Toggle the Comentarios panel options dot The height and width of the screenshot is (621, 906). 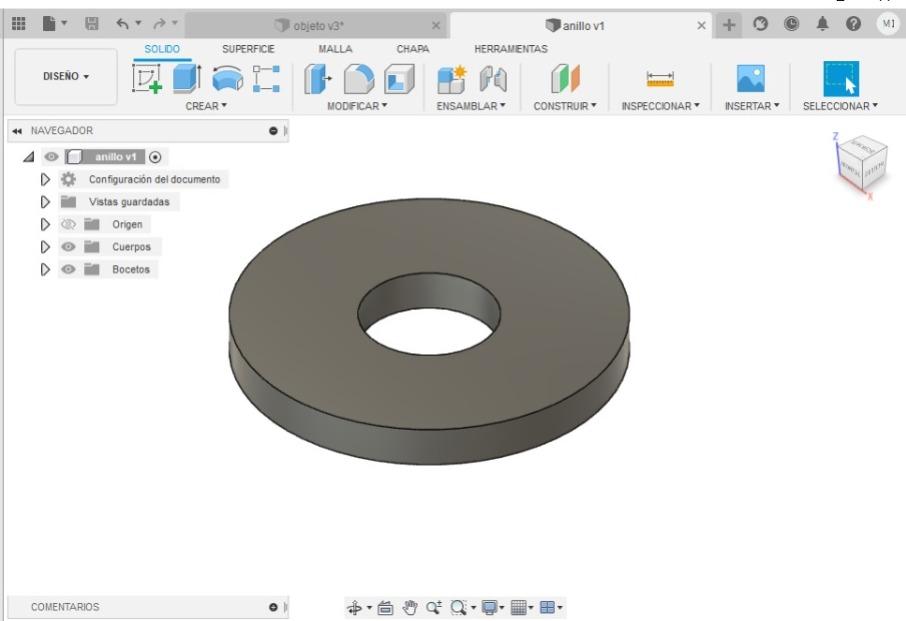click(x=273, y=607)
